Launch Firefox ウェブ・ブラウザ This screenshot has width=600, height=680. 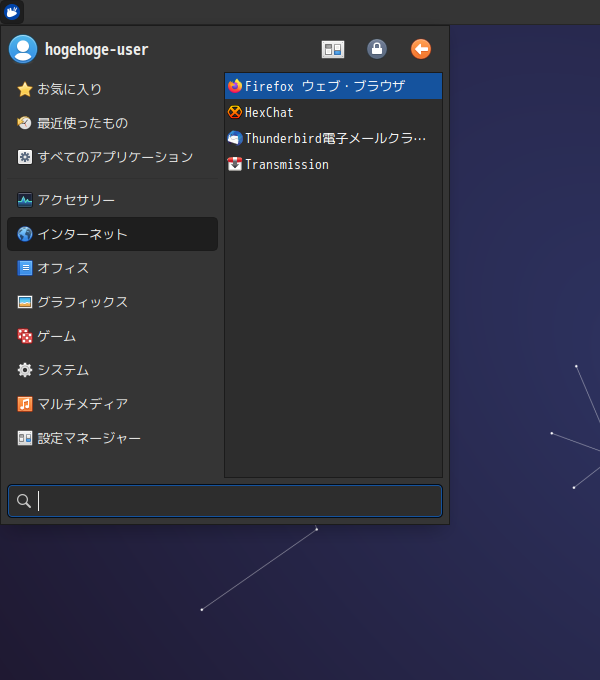tap(333, 86)
